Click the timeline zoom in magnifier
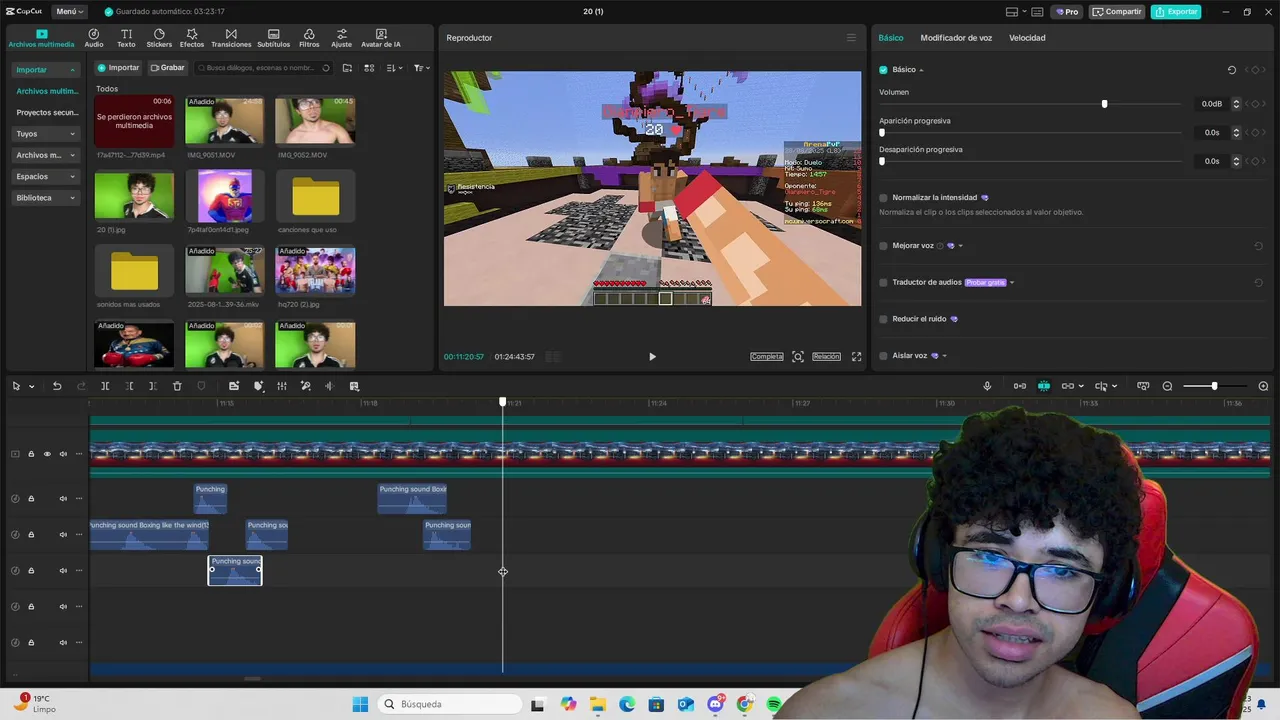 [x=1263, y=386]
